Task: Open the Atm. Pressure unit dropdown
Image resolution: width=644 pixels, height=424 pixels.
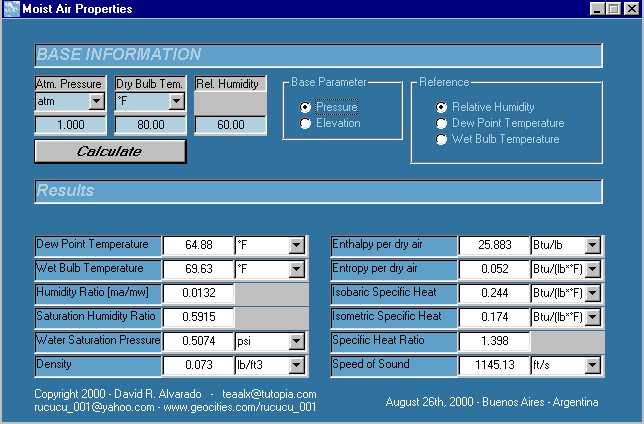Action: [x=97, y=101]
